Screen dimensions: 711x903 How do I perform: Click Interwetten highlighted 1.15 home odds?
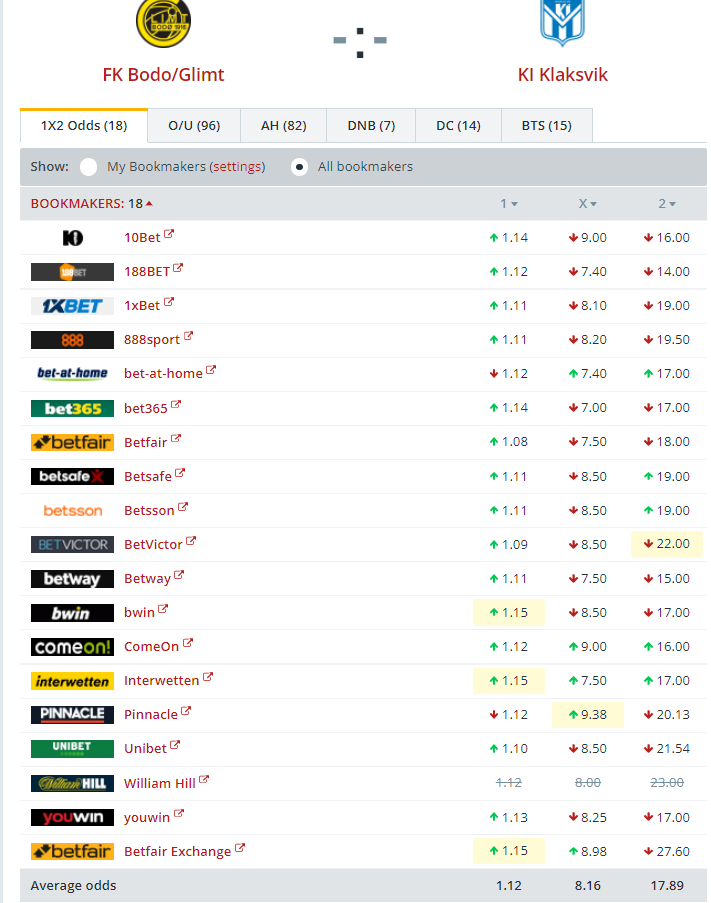509,681
